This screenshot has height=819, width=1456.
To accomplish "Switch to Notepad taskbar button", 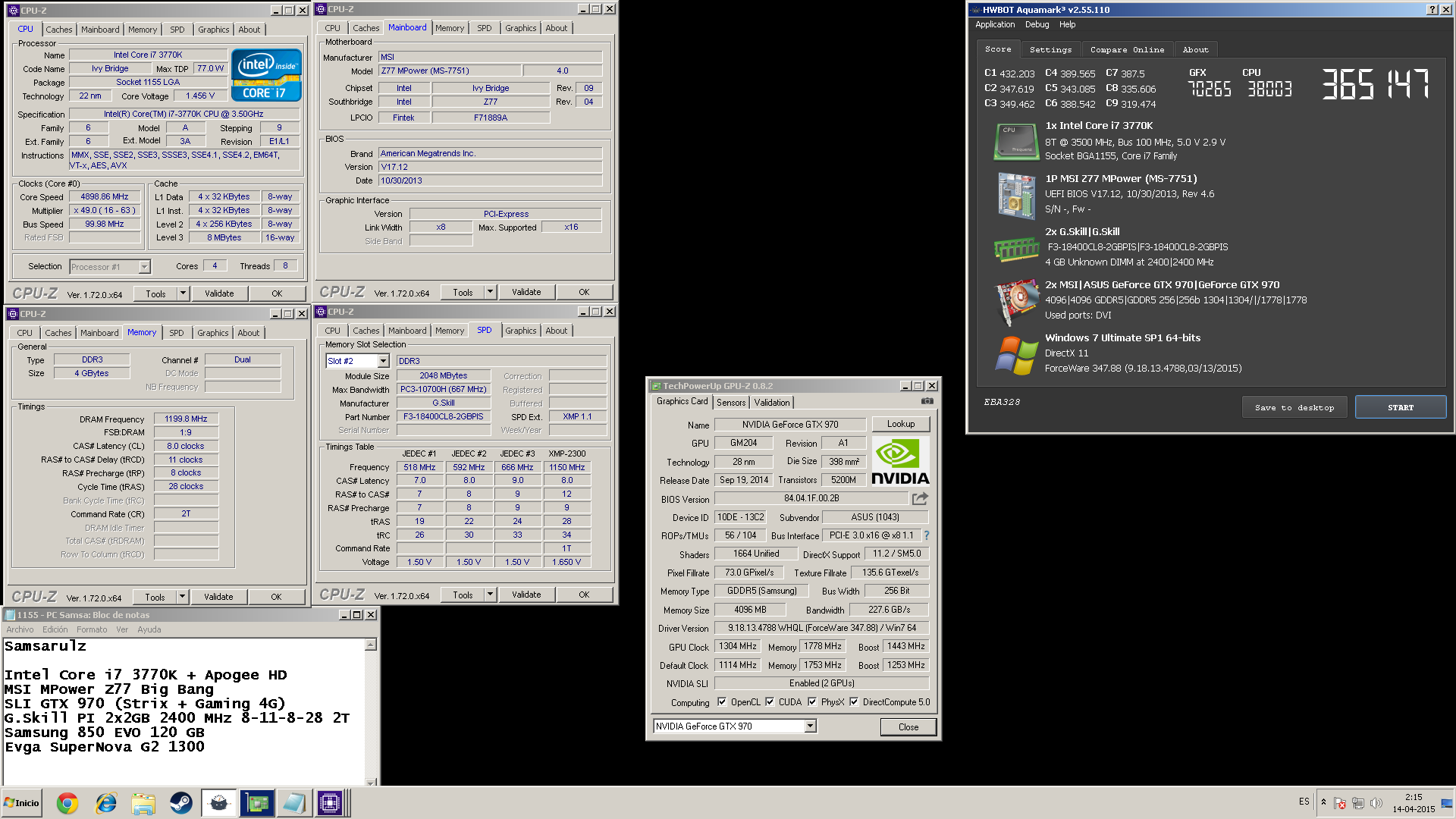I will [x=293, y=803].
